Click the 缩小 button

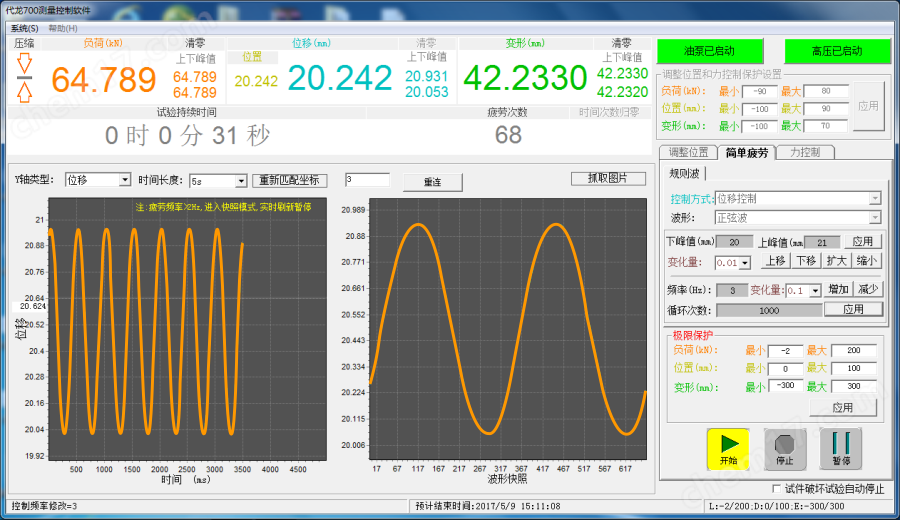[866, 261]
